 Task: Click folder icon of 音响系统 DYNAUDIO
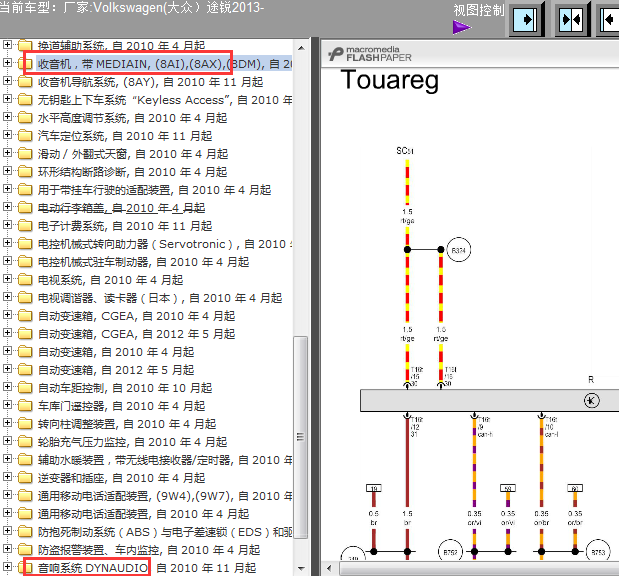click(25, 568)
